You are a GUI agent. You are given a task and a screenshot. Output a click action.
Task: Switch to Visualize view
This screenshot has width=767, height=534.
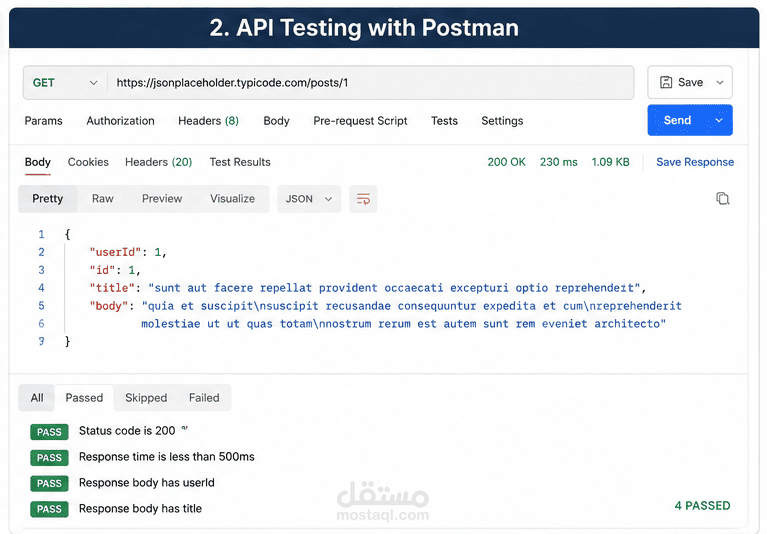pos(232,199)
